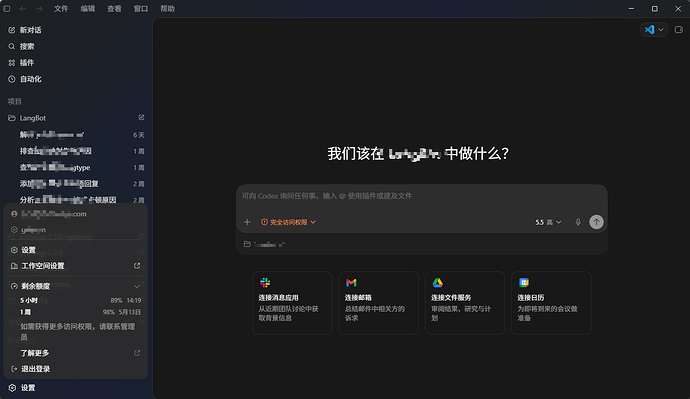
Task: Focus the Codex prompt input field
Action: (422, 196)
